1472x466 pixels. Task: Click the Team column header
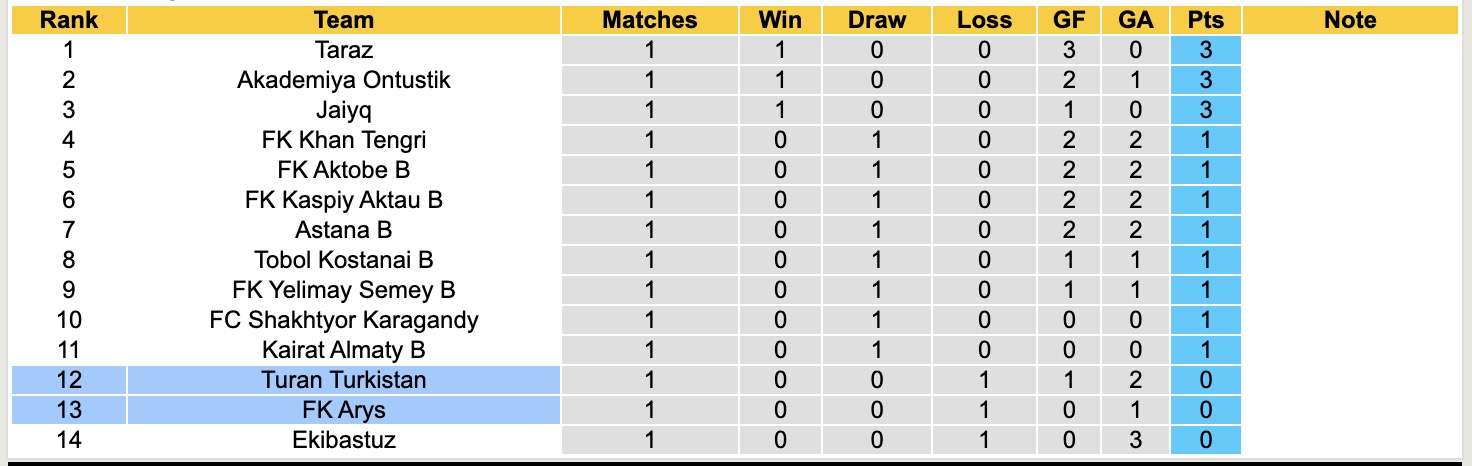tap(343, 20)
